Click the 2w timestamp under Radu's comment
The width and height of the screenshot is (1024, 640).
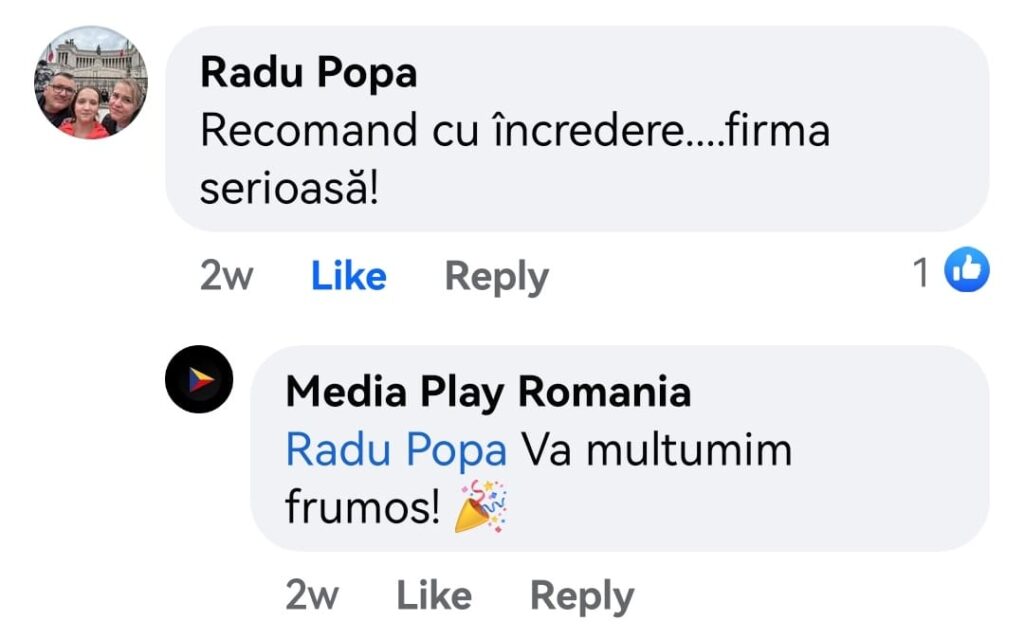[226, 275]
